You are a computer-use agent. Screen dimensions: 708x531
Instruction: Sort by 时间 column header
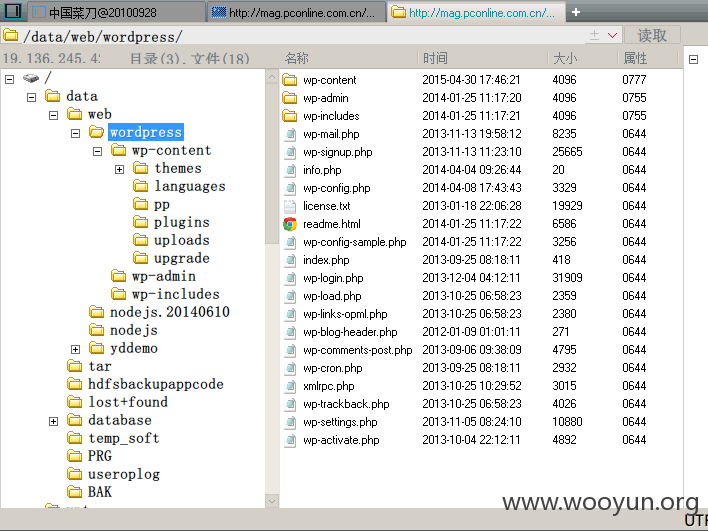tap(435, 58)
